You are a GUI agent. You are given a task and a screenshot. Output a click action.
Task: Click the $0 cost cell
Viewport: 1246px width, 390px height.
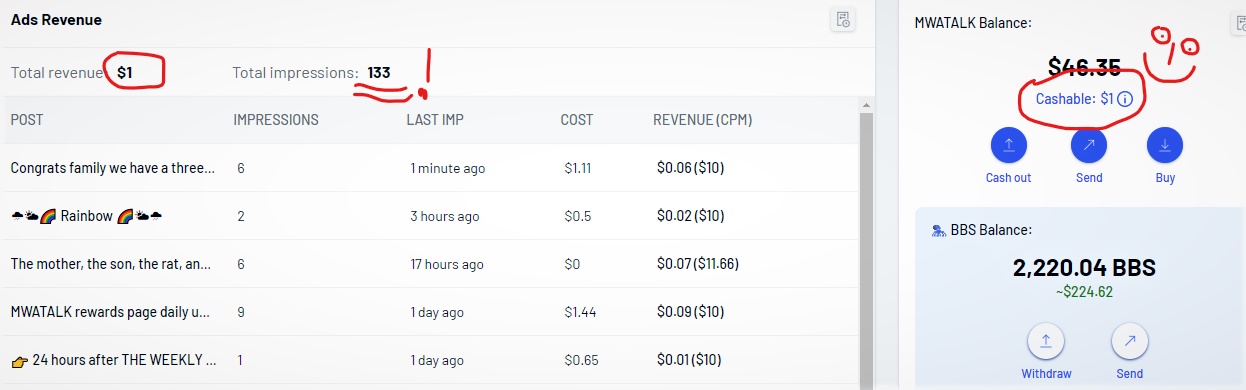click(572, 264)
